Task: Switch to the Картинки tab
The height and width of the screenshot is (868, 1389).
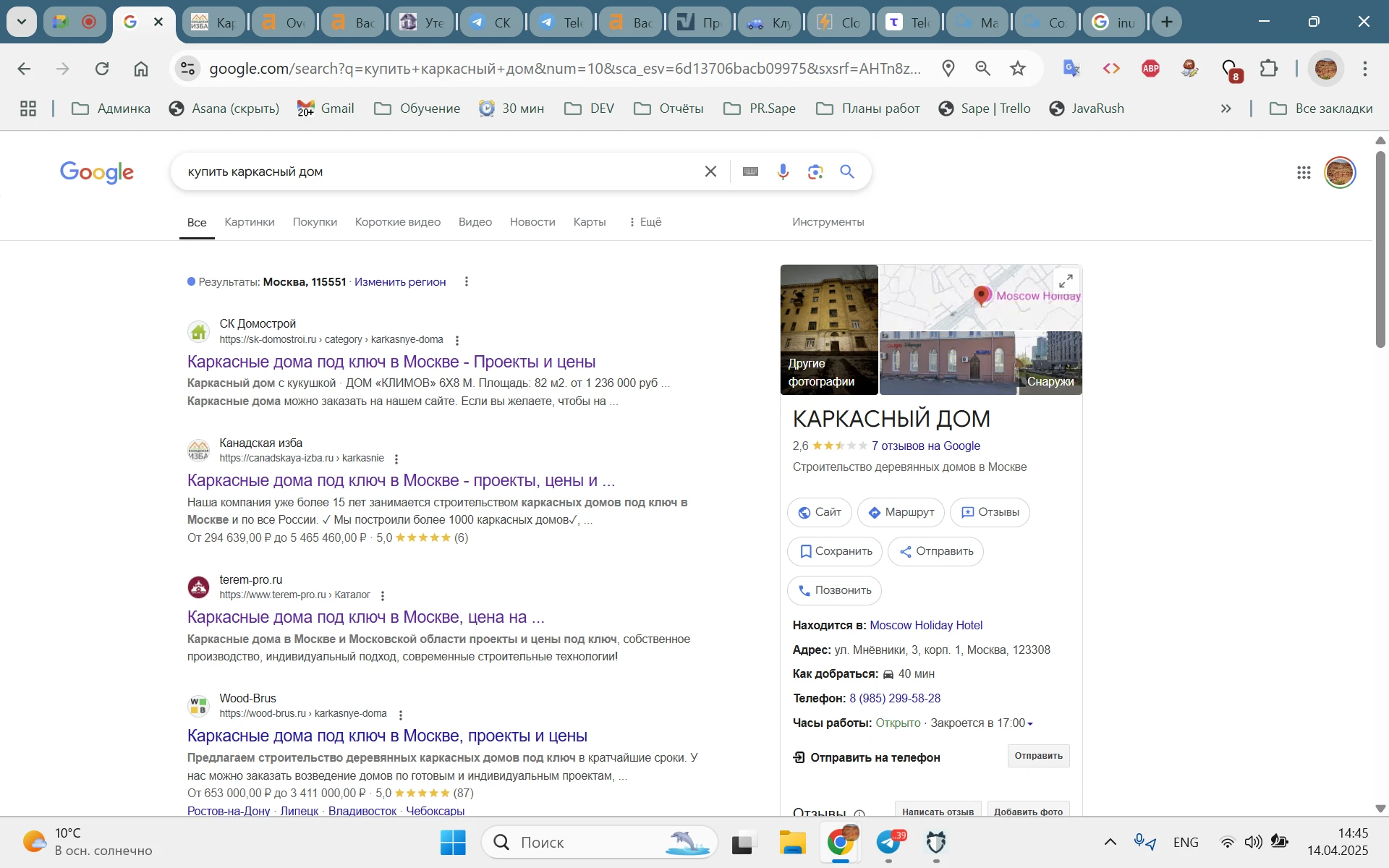Action: pyautogui.click(x=250, y=222)
